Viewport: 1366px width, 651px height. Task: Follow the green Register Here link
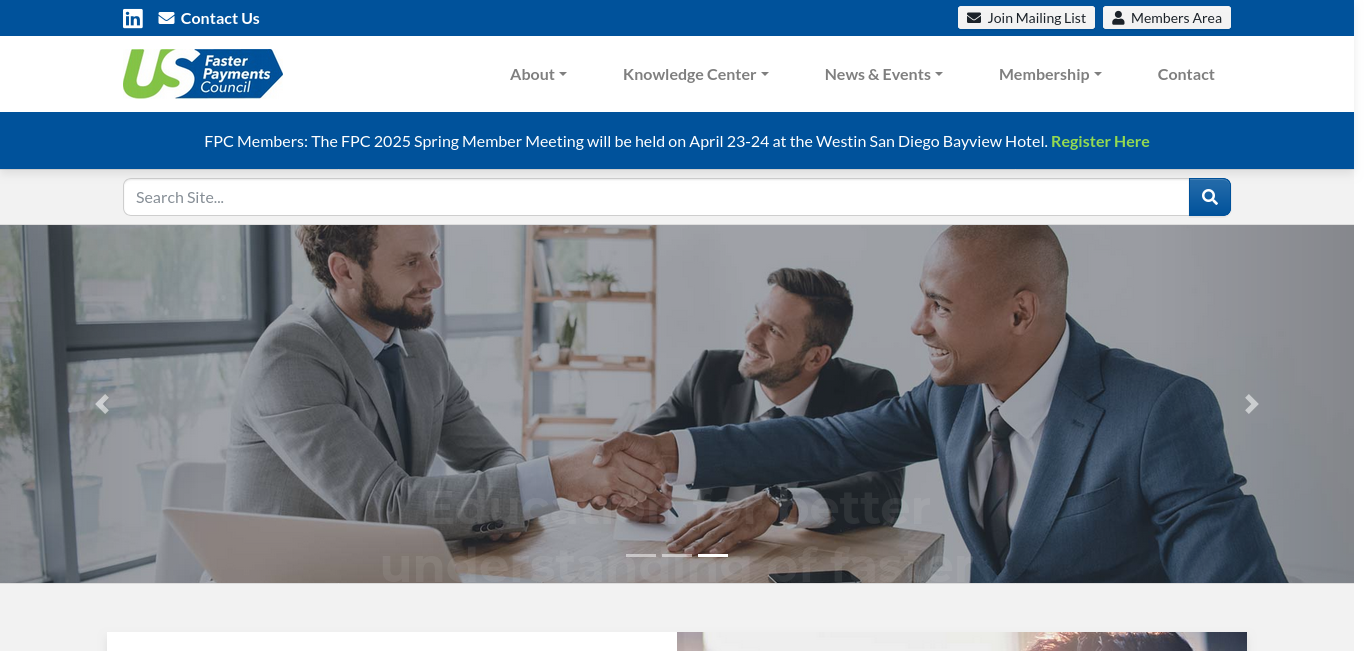point(1100,141)
